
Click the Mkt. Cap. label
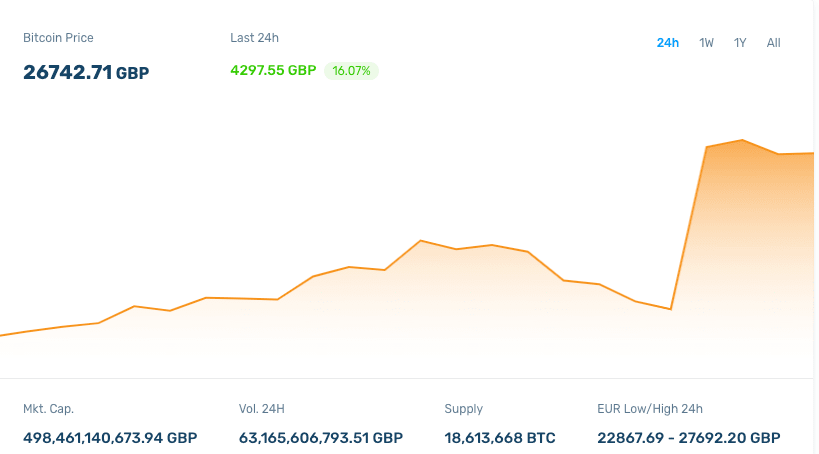(48, 409)
